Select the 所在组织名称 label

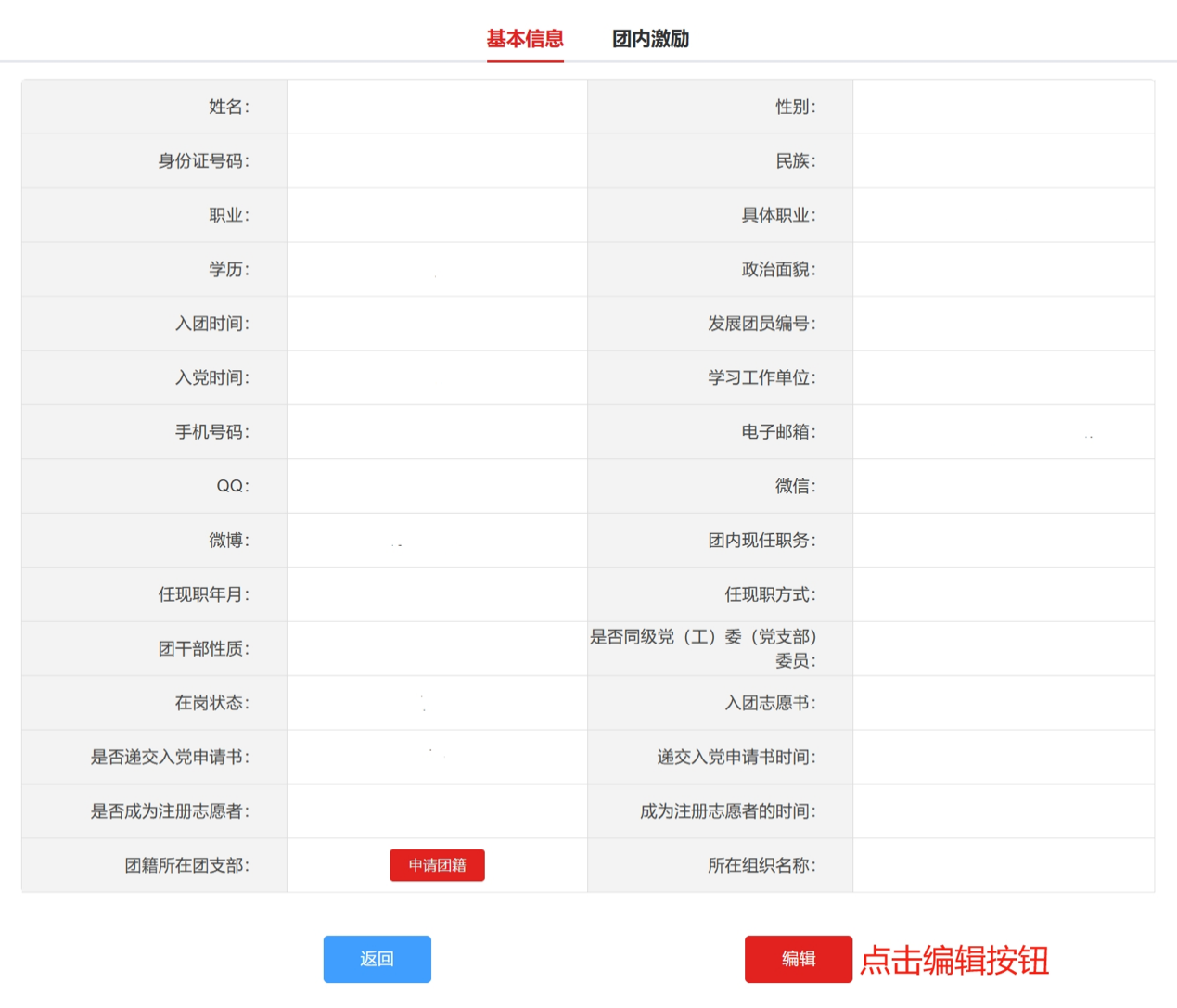761,865
